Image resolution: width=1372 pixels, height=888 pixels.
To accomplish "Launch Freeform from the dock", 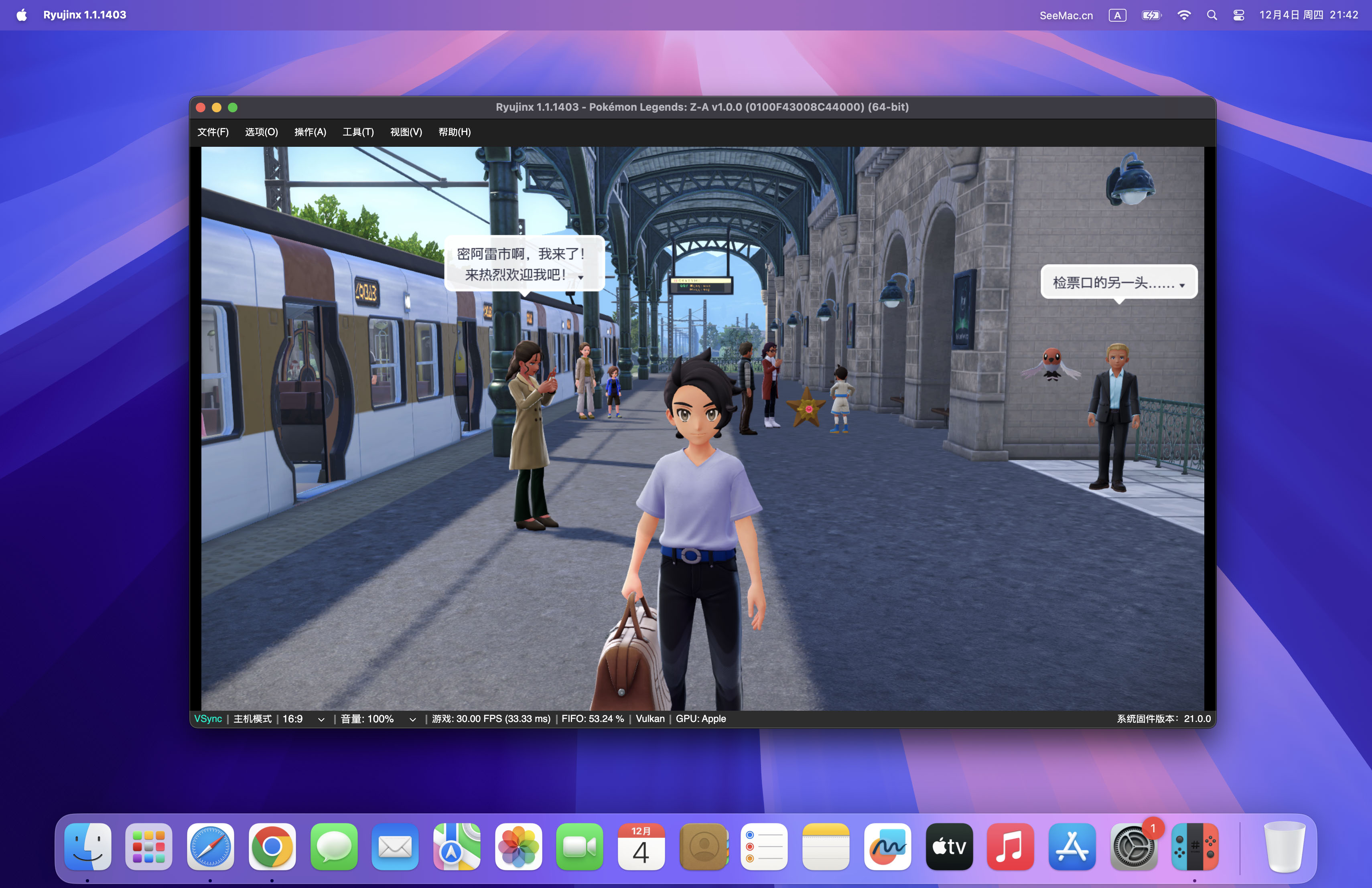I will (887, 847).
